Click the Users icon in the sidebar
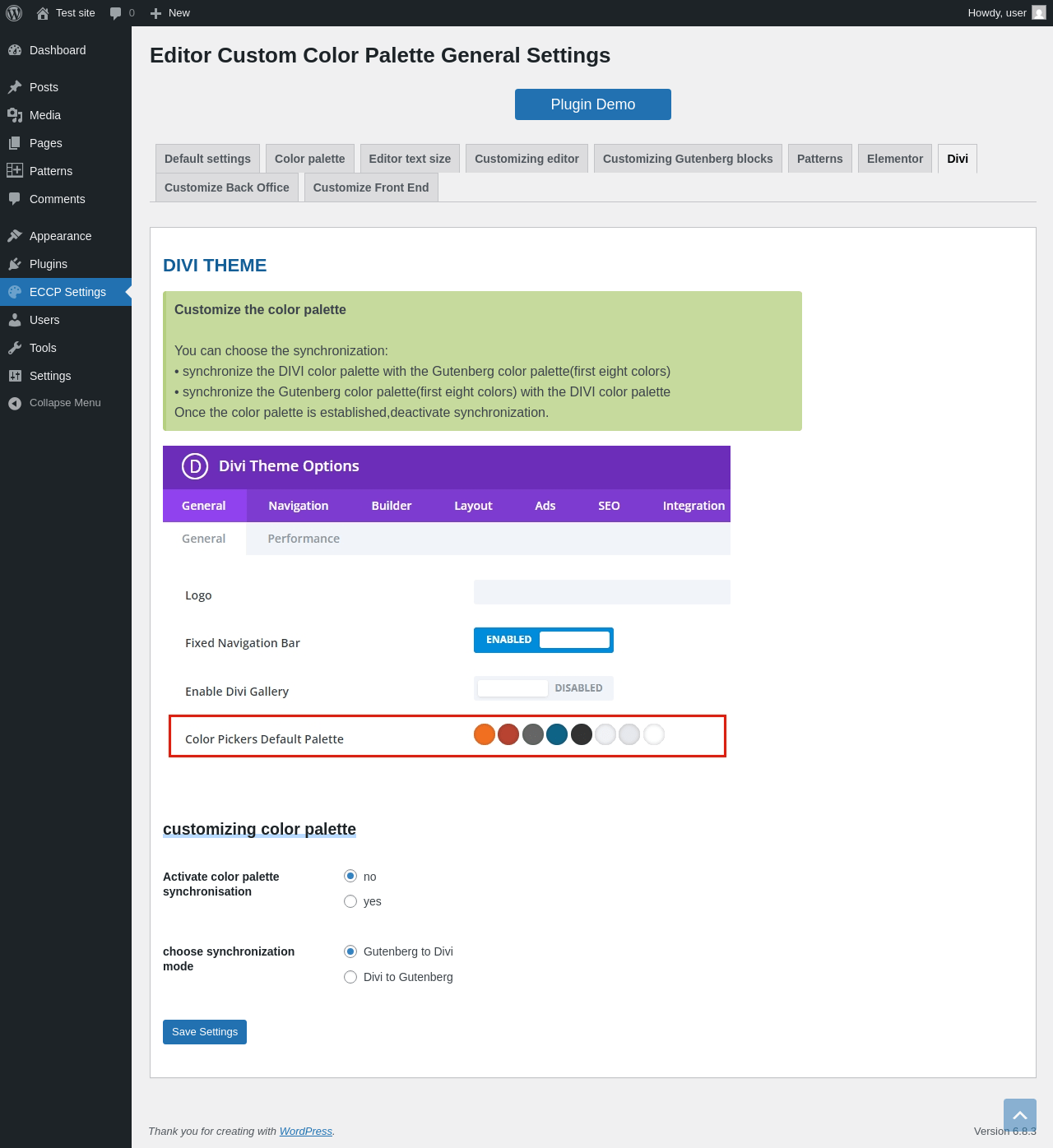Viewport: 1053px width, 1148px height. [15, 320]
